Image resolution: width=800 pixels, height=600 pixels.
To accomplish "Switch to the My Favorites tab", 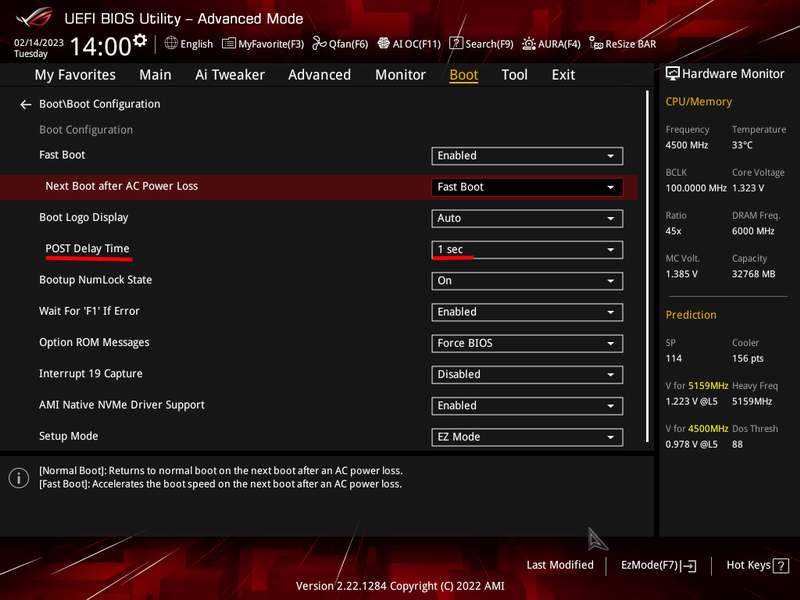I will pos(75,75).
